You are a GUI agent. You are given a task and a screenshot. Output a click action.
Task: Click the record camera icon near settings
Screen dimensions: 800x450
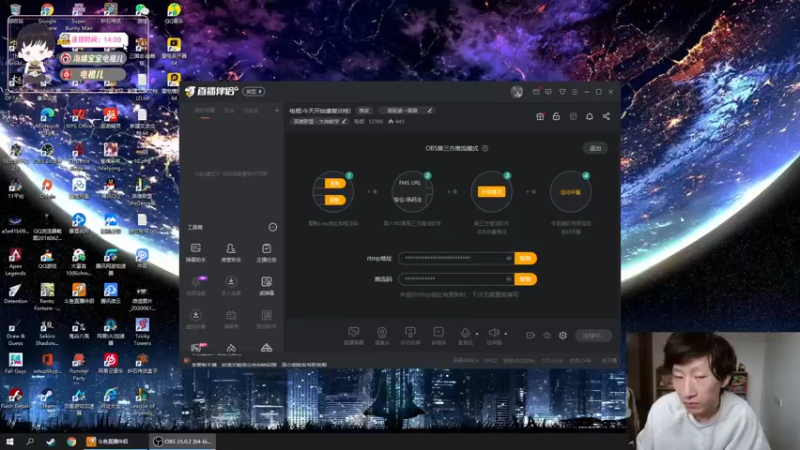(530, 335)
